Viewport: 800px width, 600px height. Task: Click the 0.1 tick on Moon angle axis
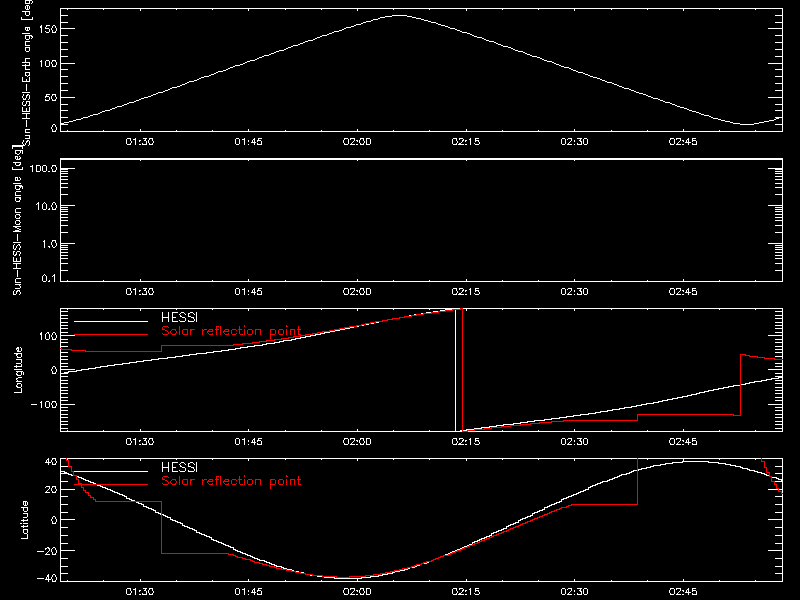click(49, 279)
